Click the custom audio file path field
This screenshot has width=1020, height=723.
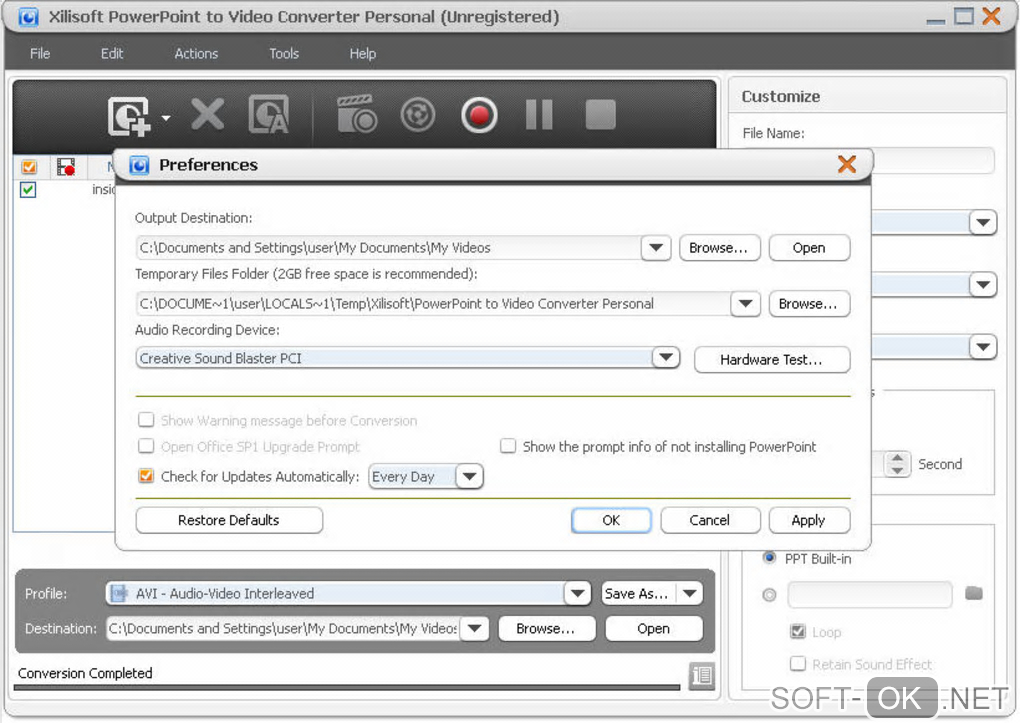pos(870,594)
